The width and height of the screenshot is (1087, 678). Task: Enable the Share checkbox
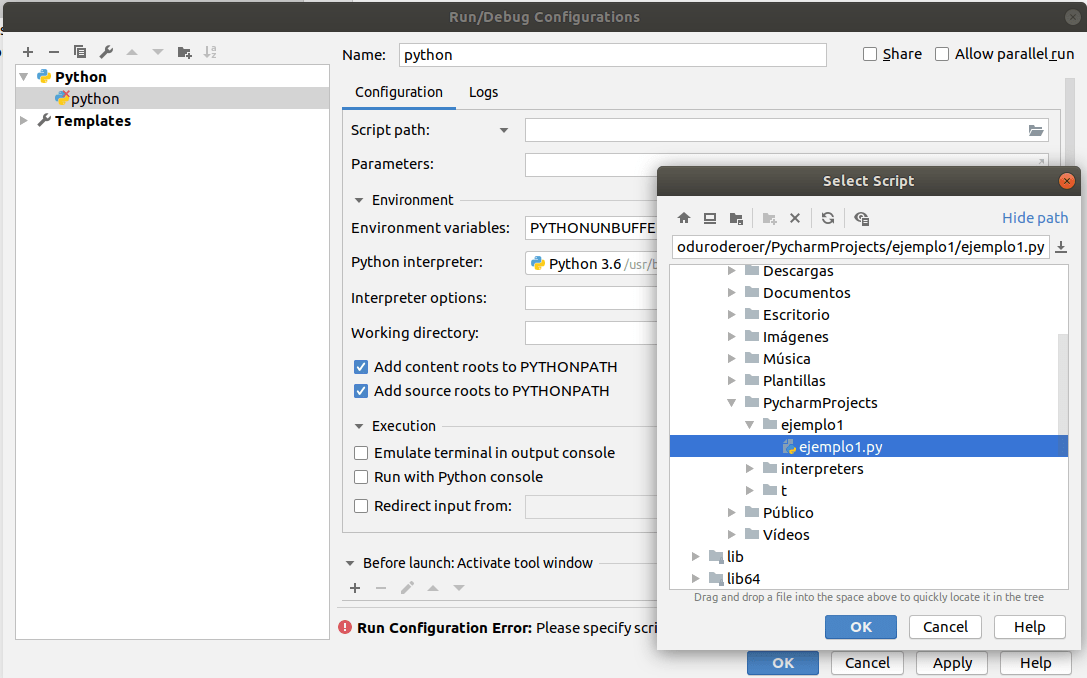[x=870, y=54]
